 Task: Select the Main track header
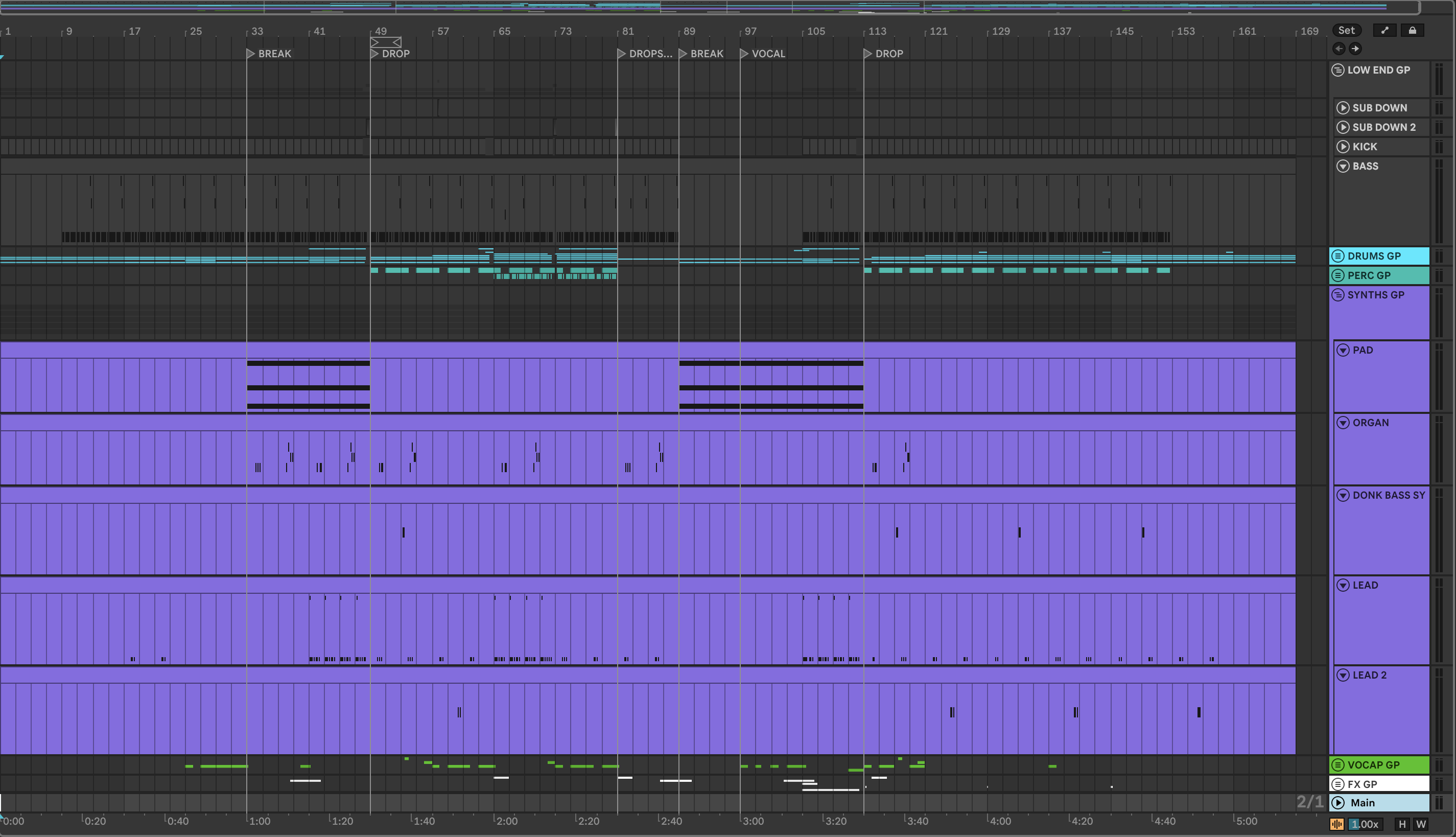(1379, 803)
